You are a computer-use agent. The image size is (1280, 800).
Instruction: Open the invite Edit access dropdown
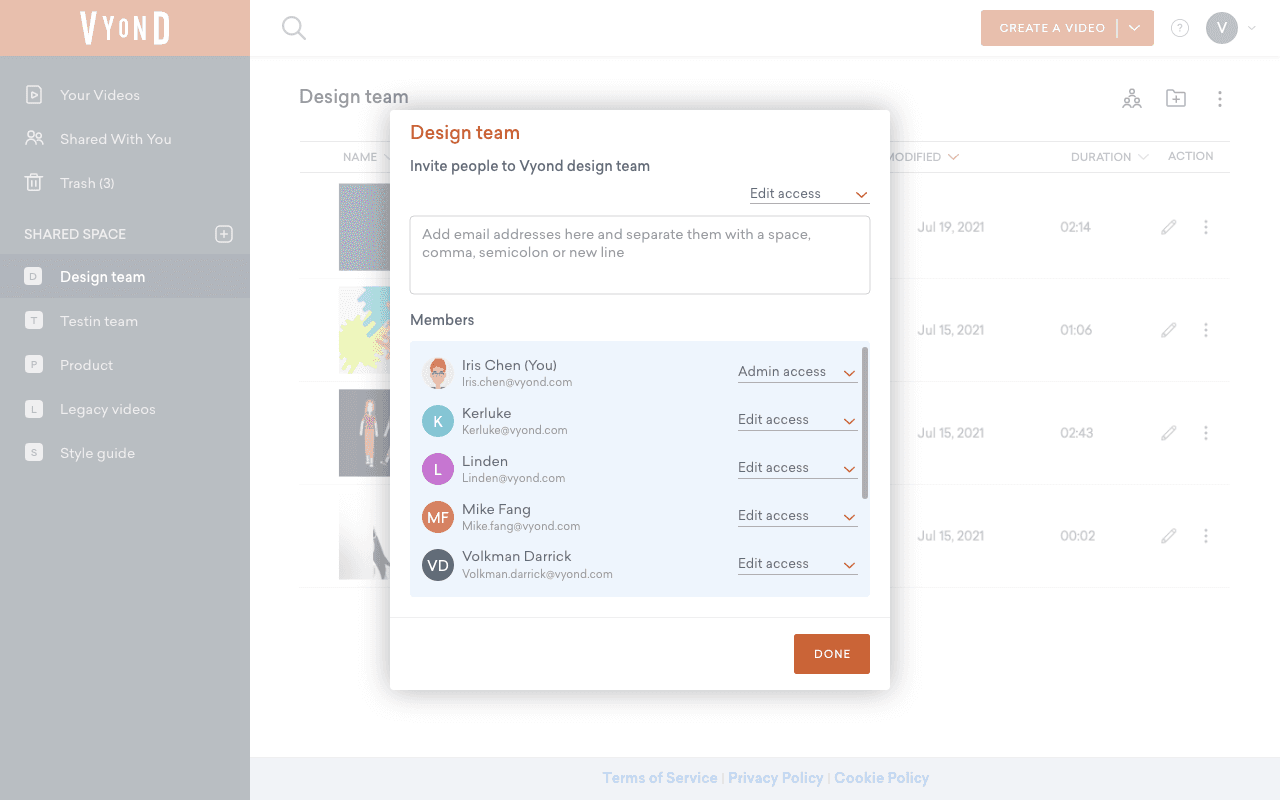(x=810, y=194)
